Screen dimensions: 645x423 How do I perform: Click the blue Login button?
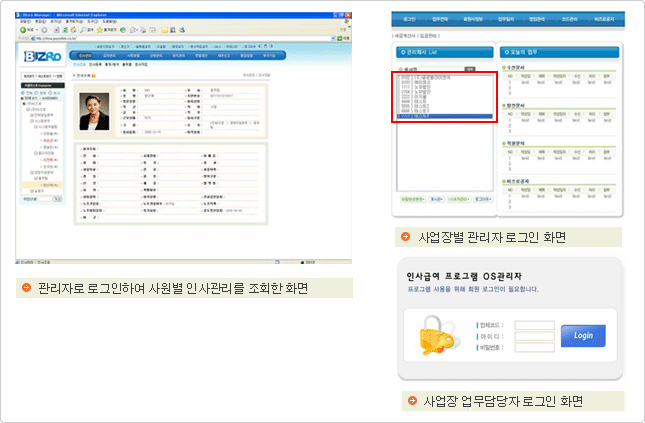(582, 336)
